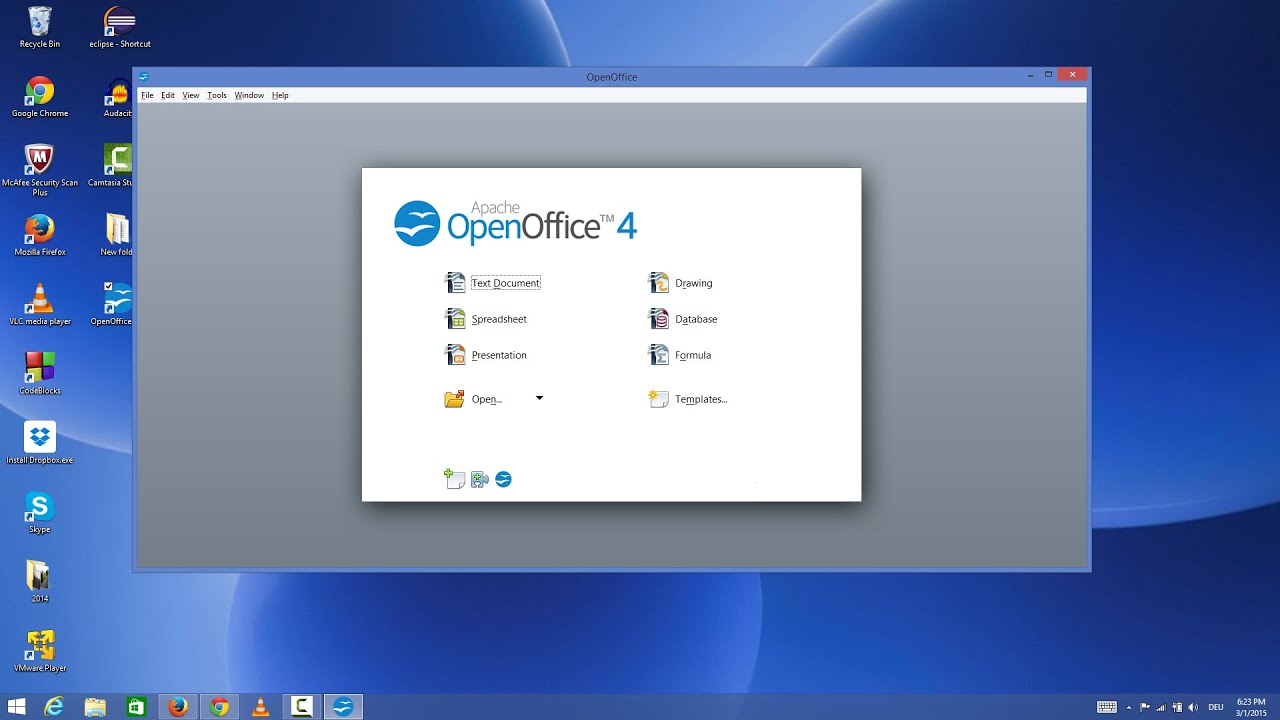Image resolution: width=1280 pixels, height=720 pixels.
Task: Open the Edit menu
Action: coord(168,95)
